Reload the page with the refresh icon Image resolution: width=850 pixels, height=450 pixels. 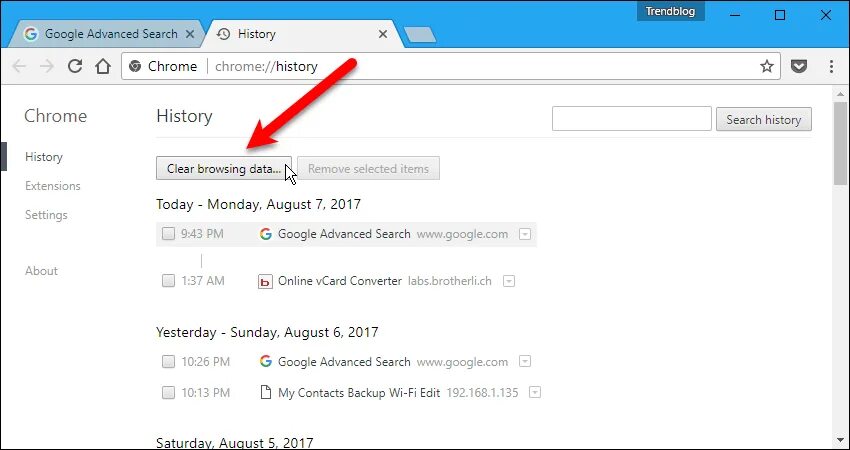(75, 66)
